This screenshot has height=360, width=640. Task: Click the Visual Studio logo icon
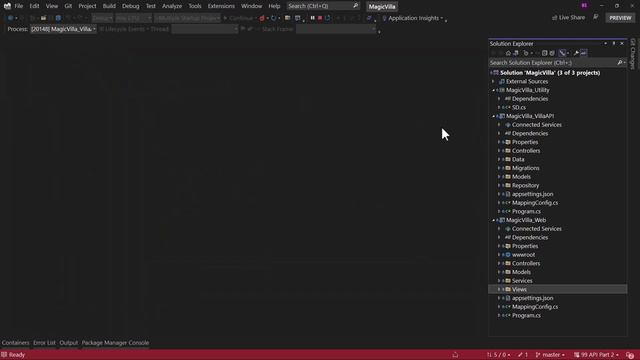tap(7, 6)
